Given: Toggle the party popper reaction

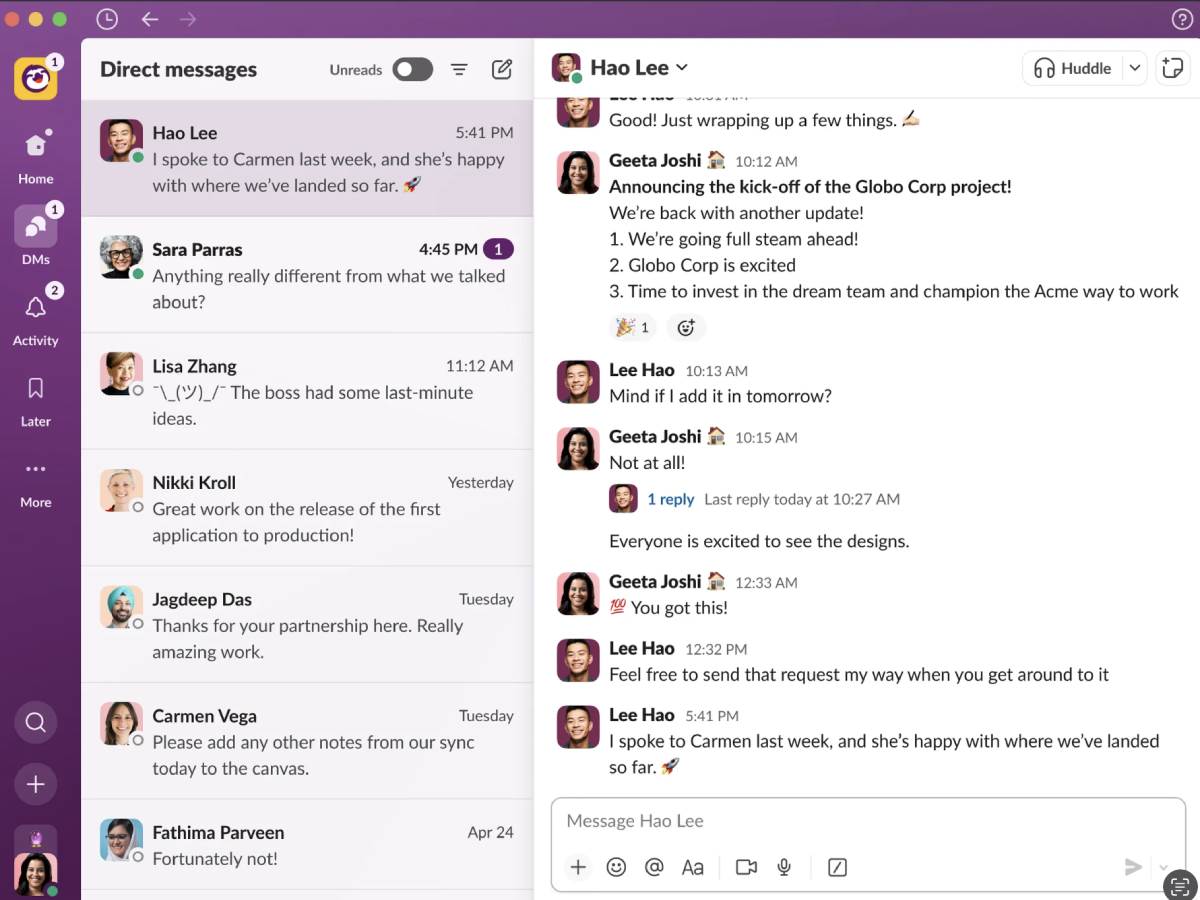Looking at the screenshot, I should [632, 327].
